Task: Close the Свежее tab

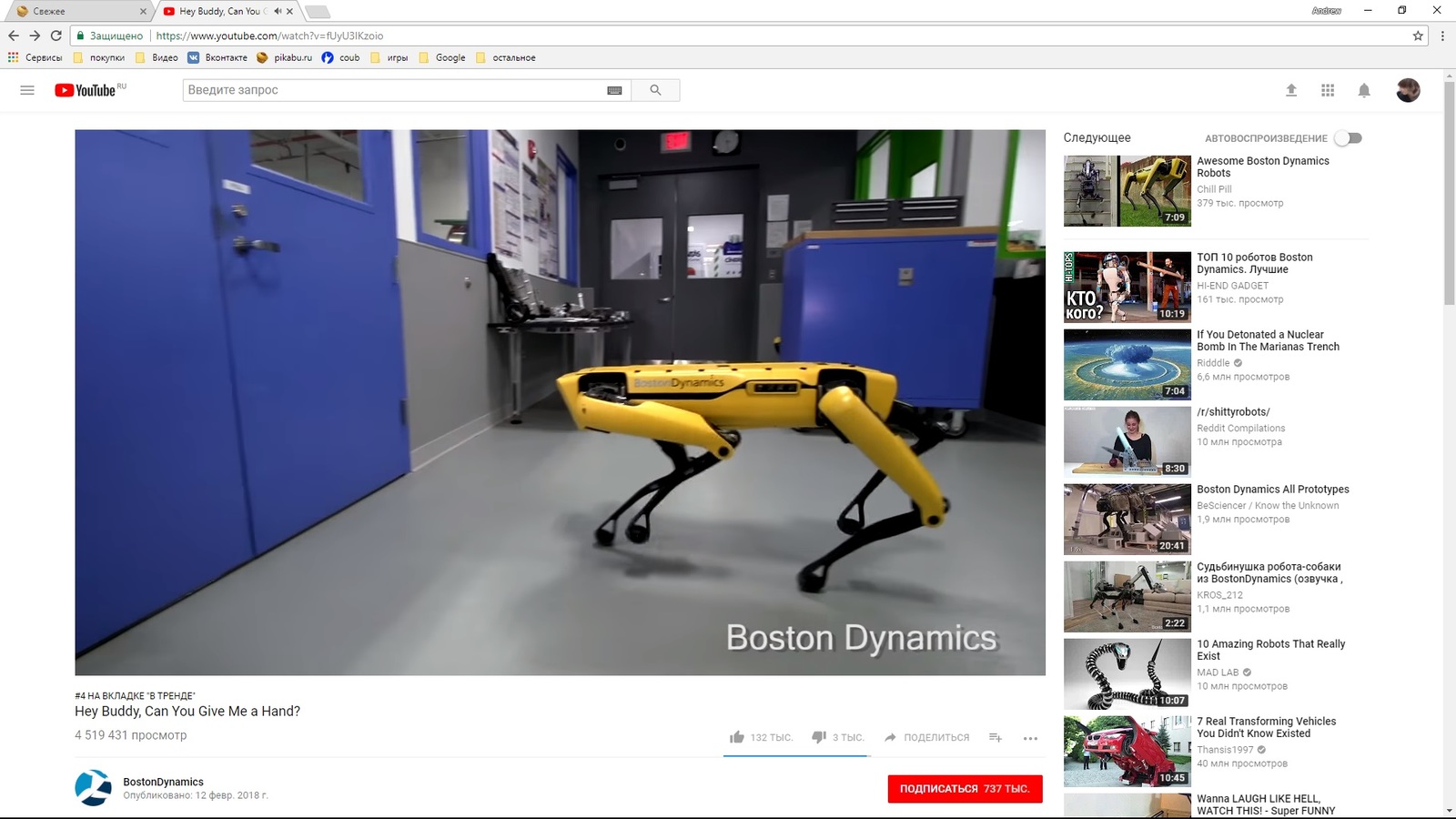Action: pyautogui.click(x=143, y=11)
